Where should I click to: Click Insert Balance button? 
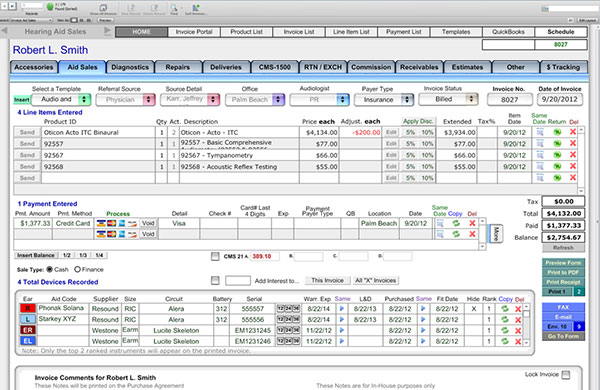coord(36,255)
